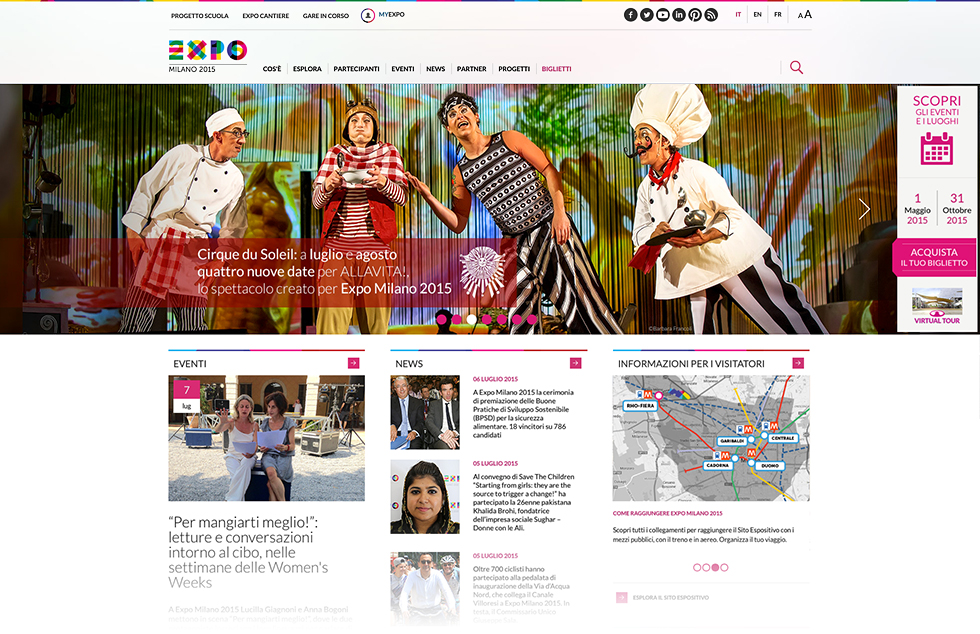This screenshot has width=980, height=634.
Task: Open the Twitter social icon
Action: [x=647, y=15]
